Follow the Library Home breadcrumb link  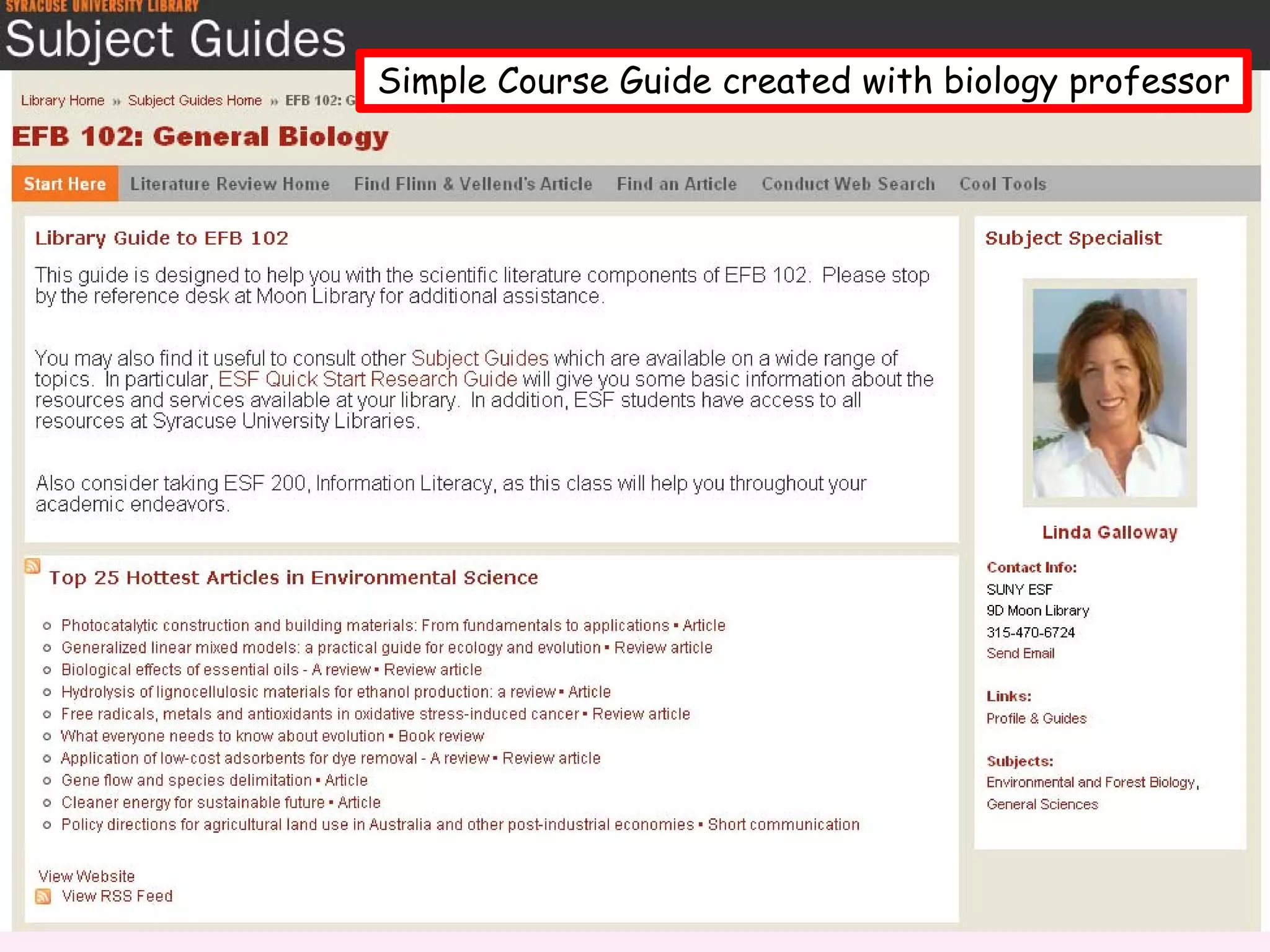click(63, 100)
